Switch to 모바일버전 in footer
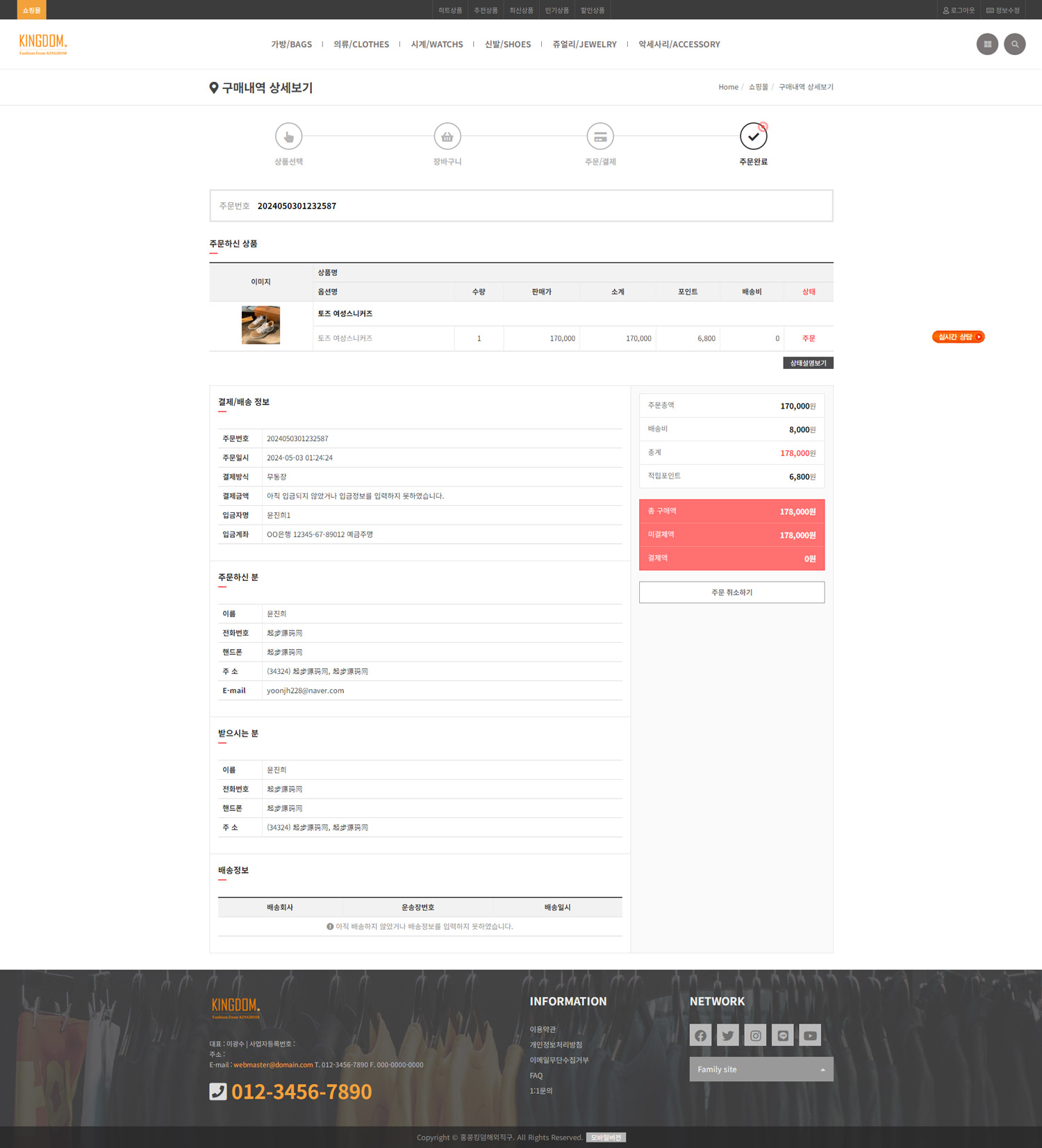 click(606, 1138)
